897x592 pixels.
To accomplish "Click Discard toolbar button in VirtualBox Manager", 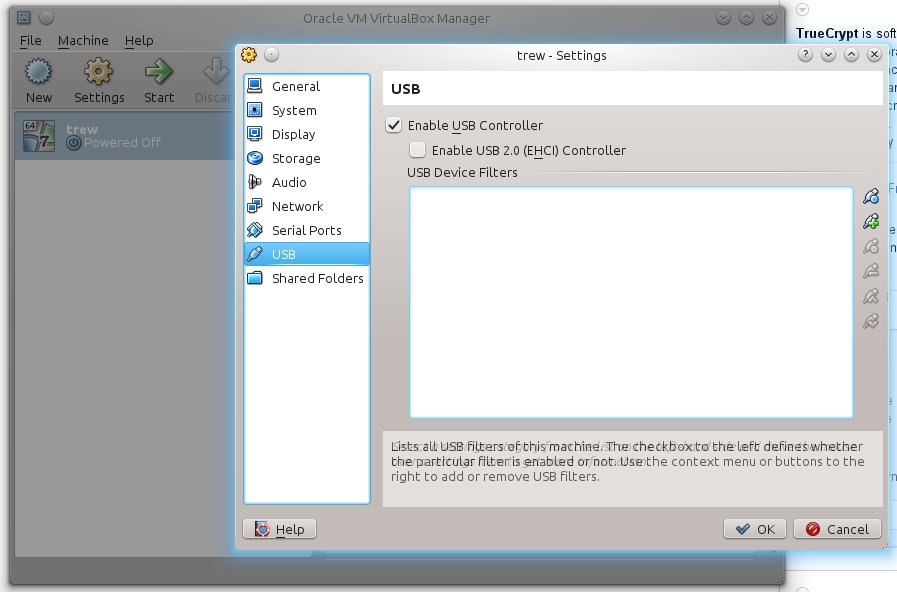I will point(213,81).
